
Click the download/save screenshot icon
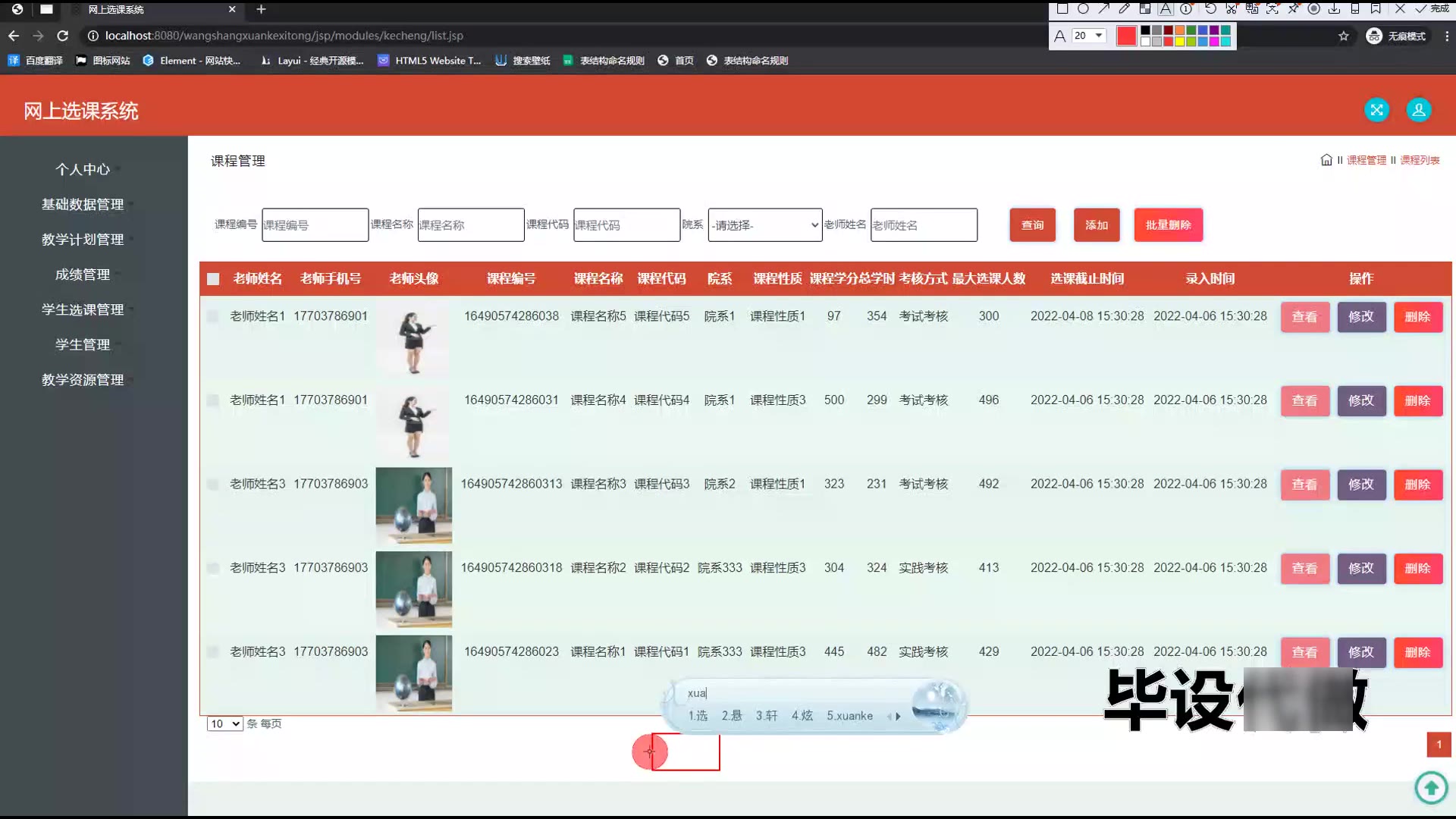click(x=1334, y=9)
